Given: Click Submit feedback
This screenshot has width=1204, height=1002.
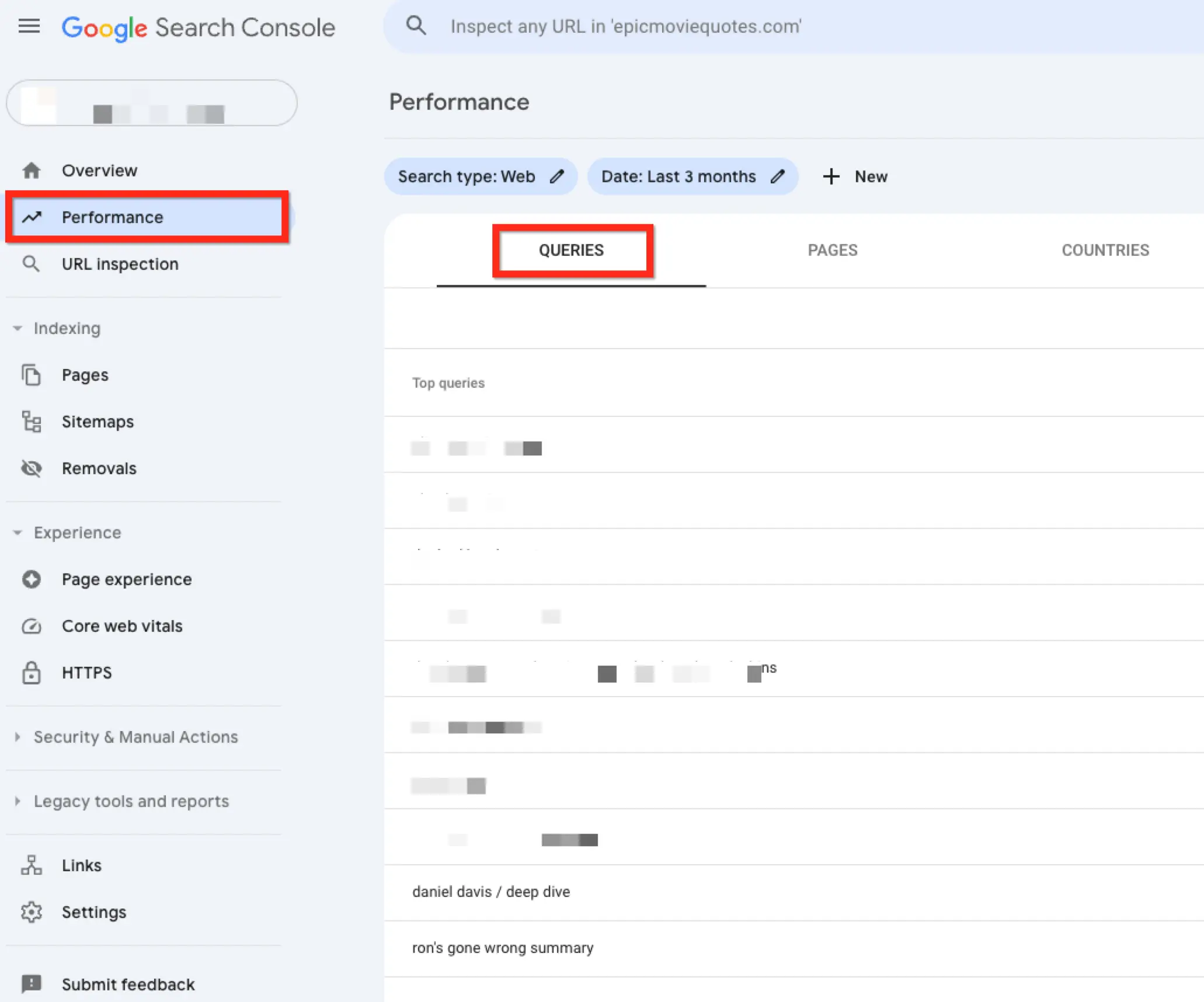Looking at the screenshot, I should (128, 984).
